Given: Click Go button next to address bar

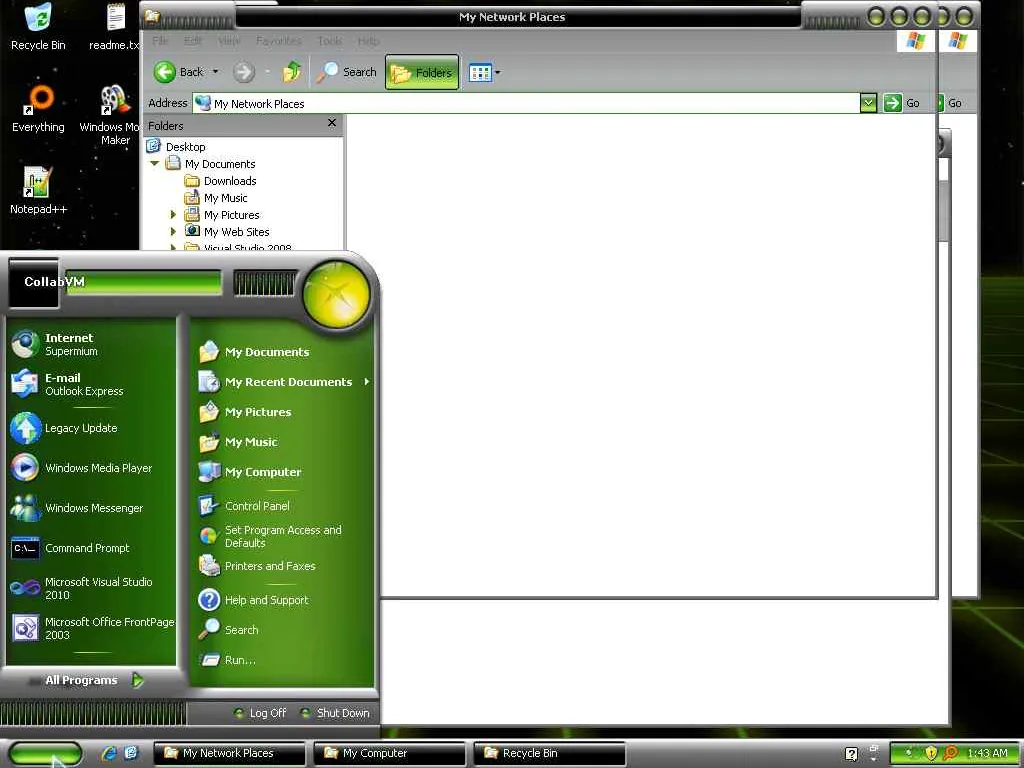Looking at the screenshot, I should coord(902,103).
